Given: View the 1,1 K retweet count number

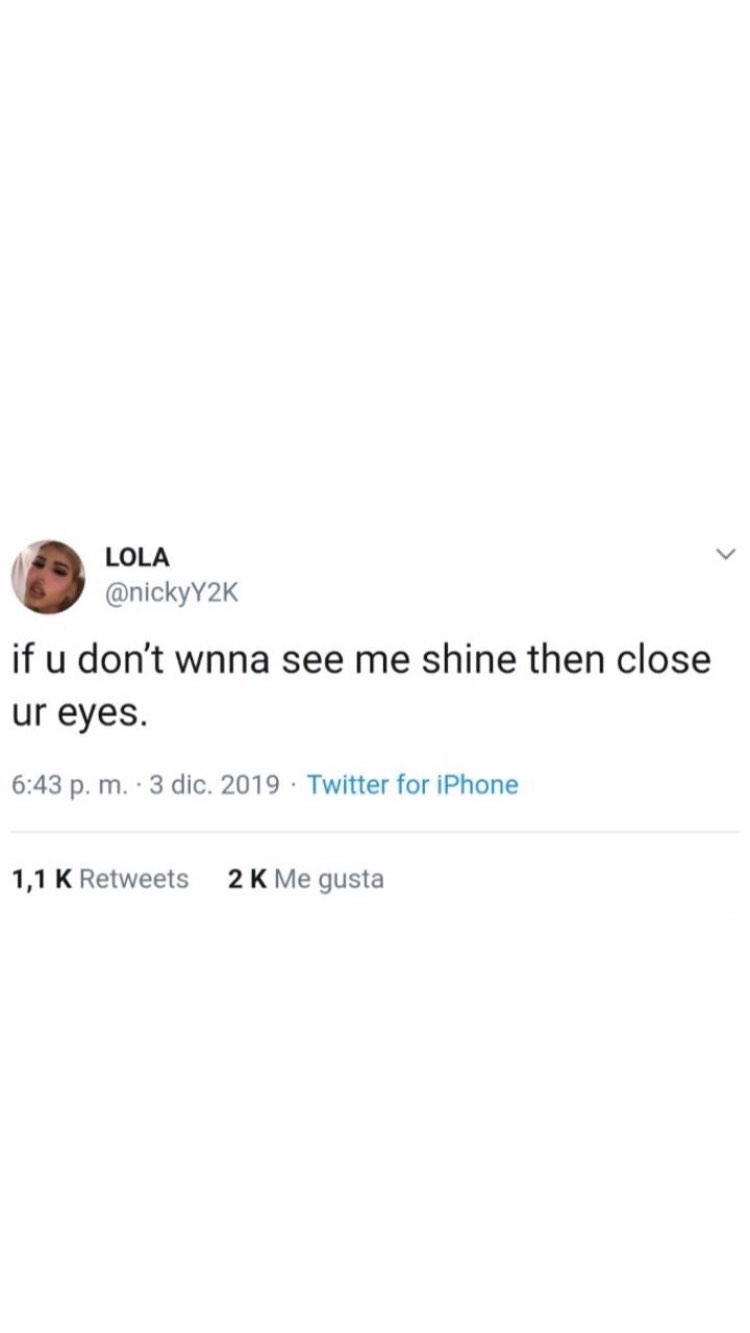Looking at the screenshot, I should tap(41, 879).
